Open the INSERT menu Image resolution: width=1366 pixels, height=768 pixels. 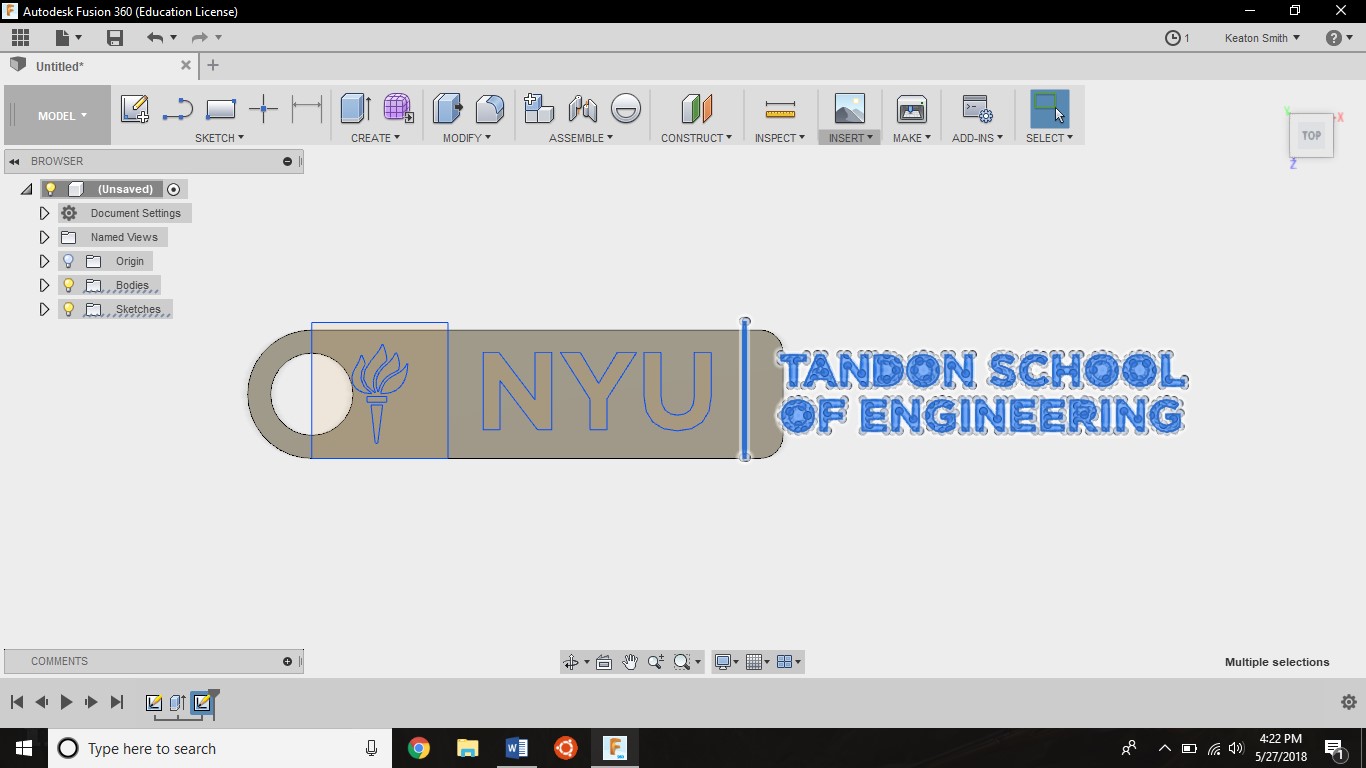[851, 138]
